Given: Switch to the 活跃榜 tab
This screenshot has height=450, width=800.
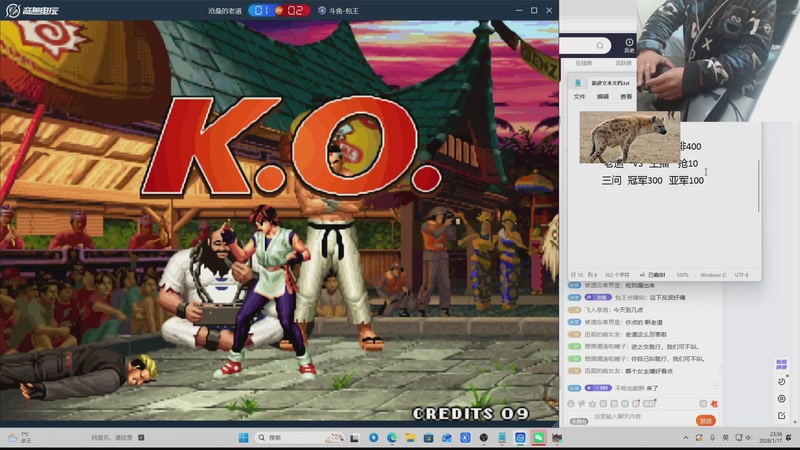Looking at the screenshot, I should [x=623, y=63].
